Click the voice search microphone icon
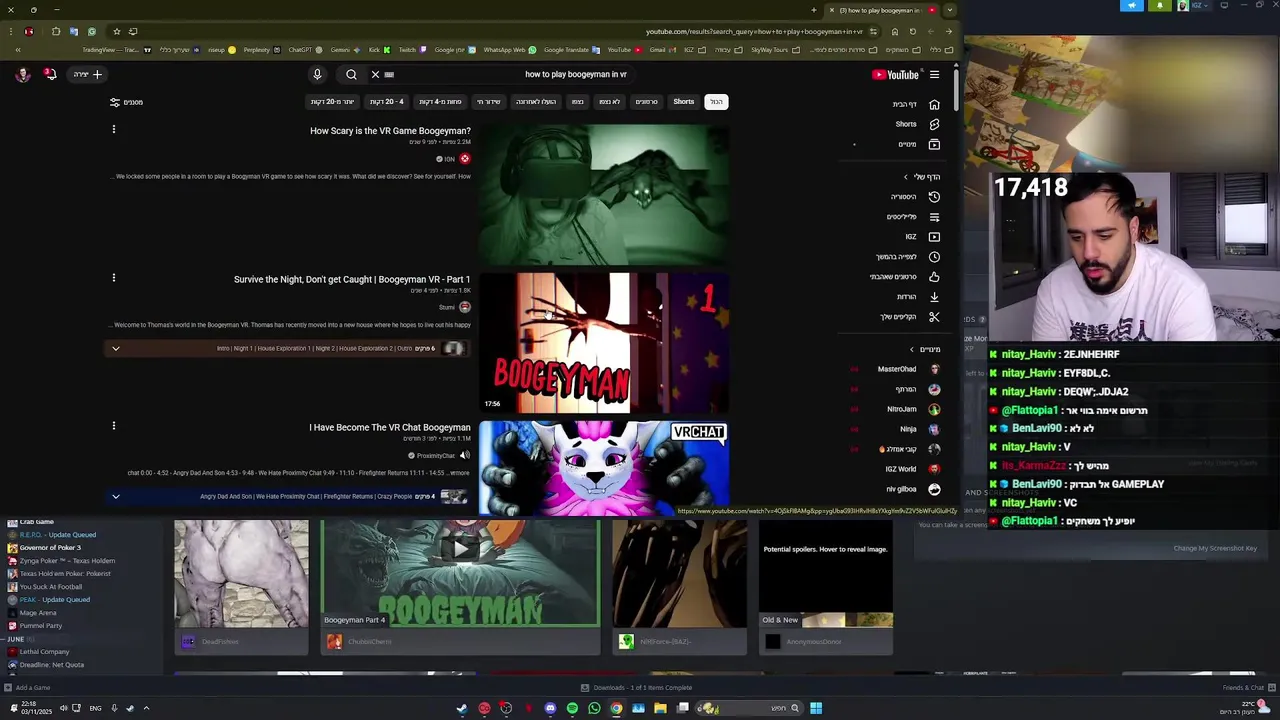Image resolution: width=1280 pixels, height=720 pixels. pyautogui.click(x=317, y=74)
